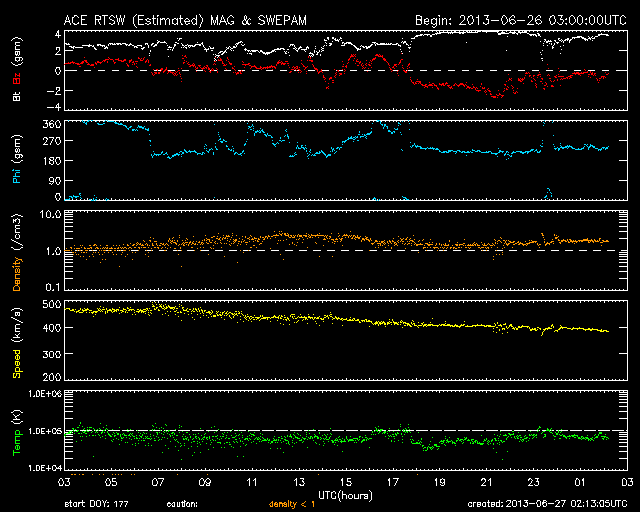Click the "19" hour label on the time axis
Image resolution: width=640 pixels, height=512 pixels.
440,482
